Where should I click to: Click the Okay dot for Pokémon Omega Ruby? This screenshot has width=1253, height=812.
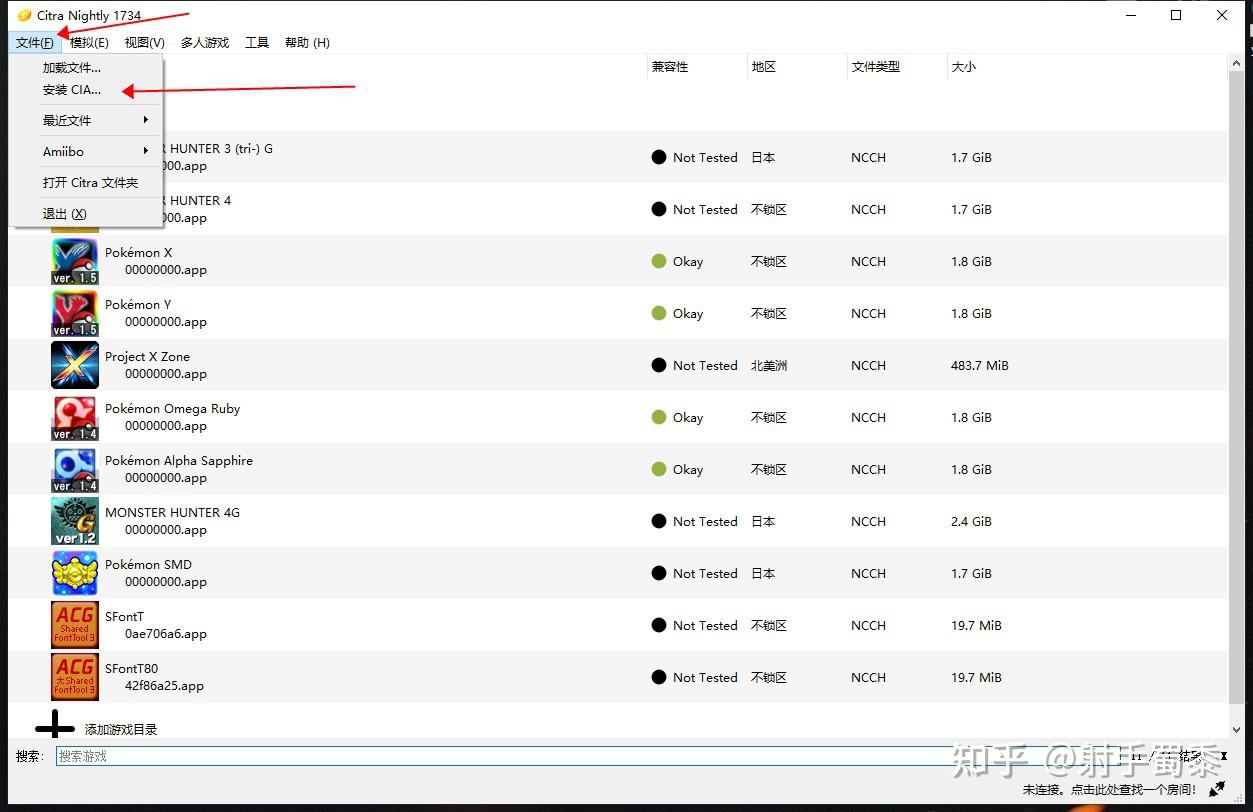(x=659, y=417)
